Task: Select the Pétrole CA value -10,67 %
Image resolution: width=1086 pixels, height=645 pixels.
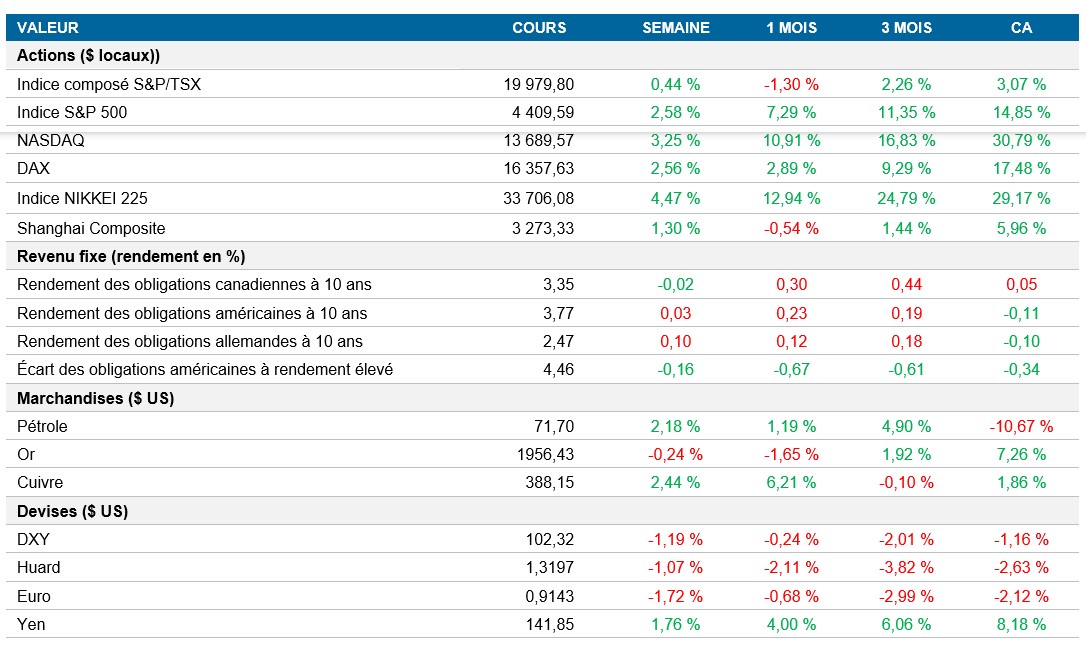Action: point(1021,426)
